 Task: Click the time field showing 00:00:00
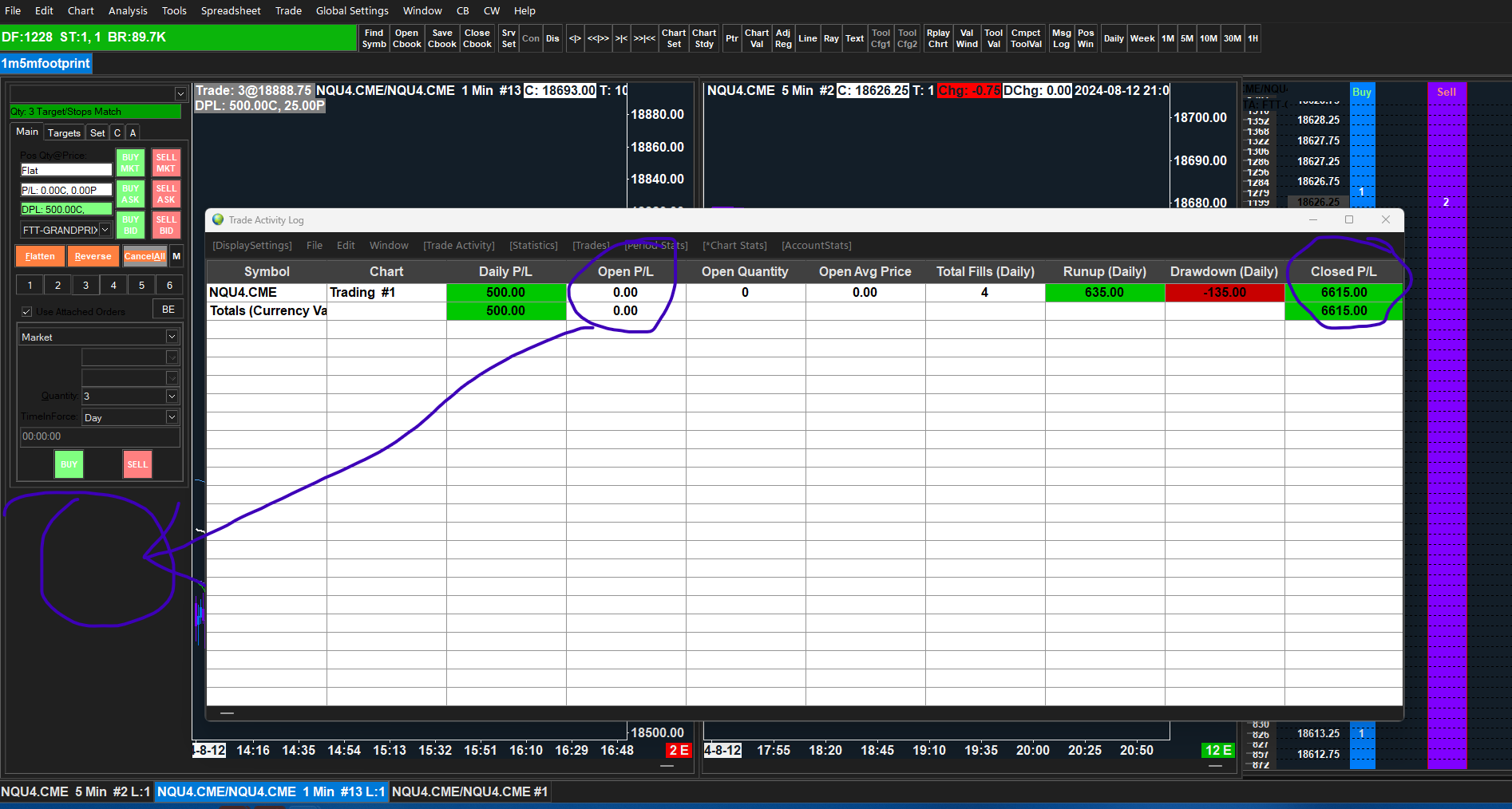click(x=100, y=436)
